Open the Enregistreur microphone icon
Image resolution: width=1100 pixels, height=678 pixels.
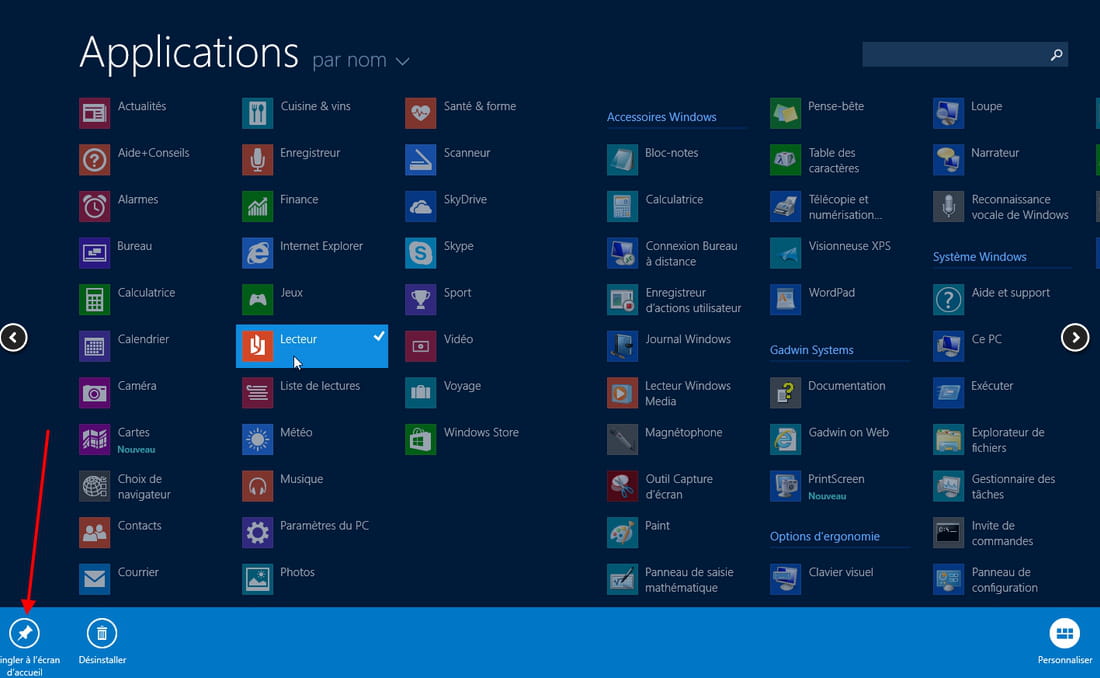coord(257,159)
